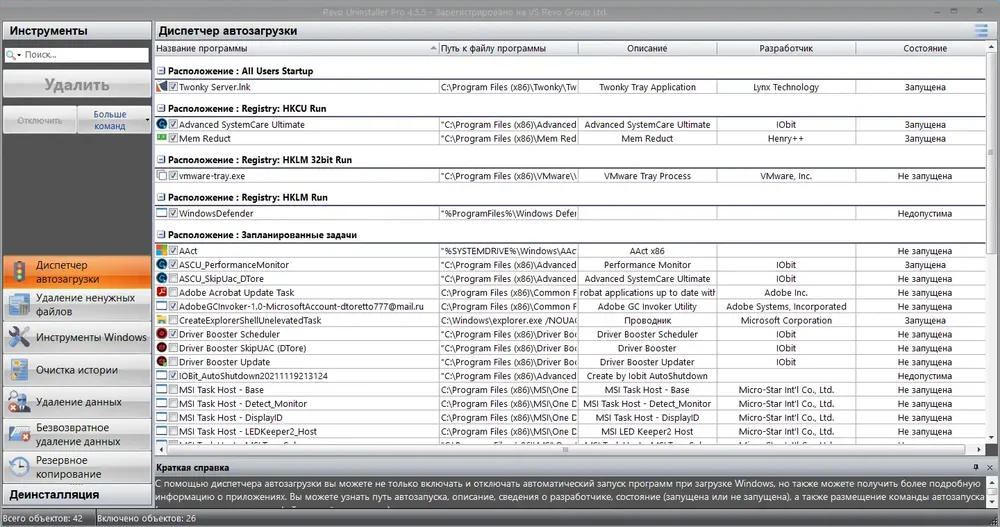Pin the Краткая справка help panel
This screenshot has width=1000, height=527.
pos(976,467)
